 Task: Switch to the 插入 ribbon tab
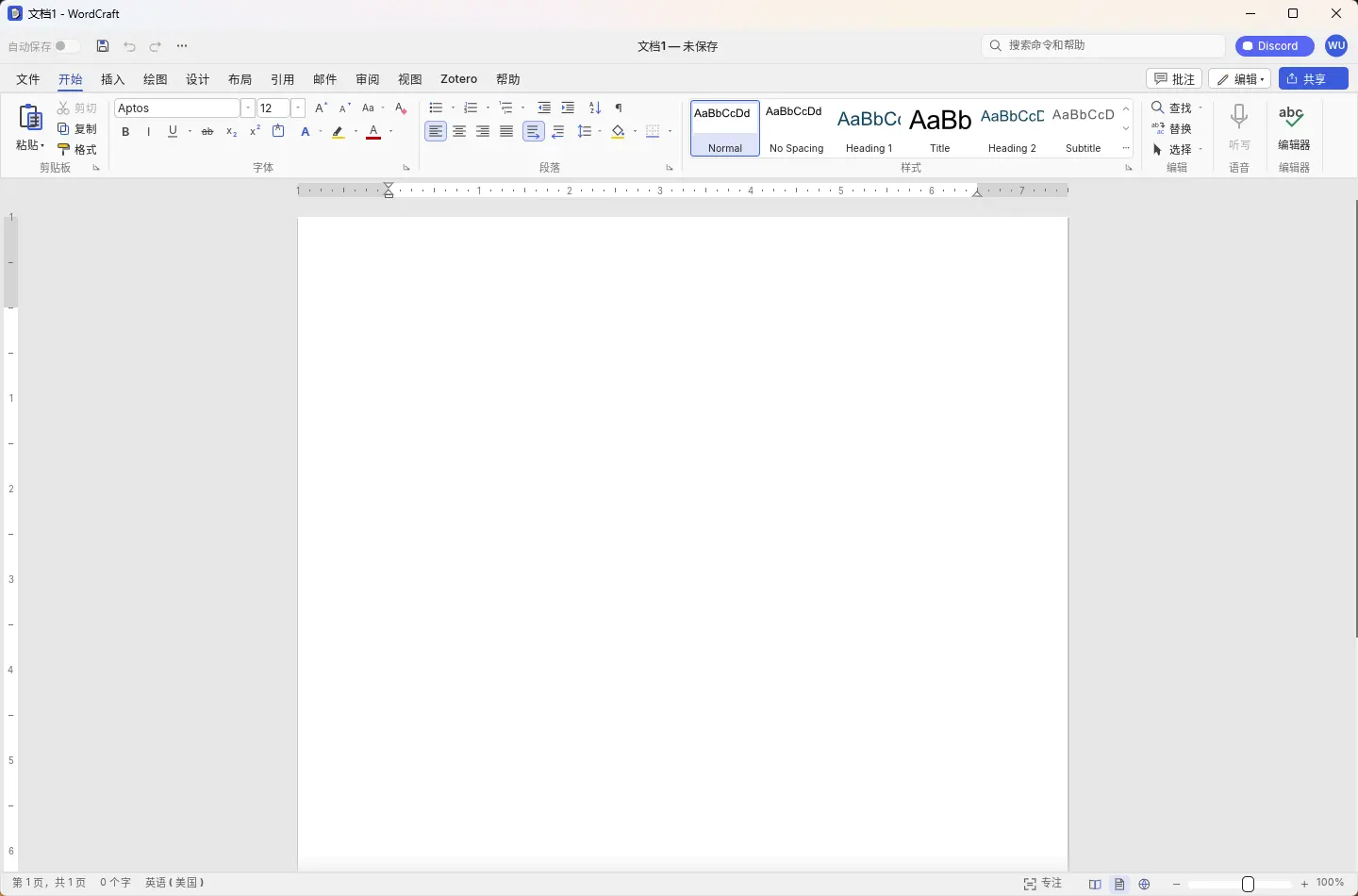pyautogui.click(x=113, y=79)
